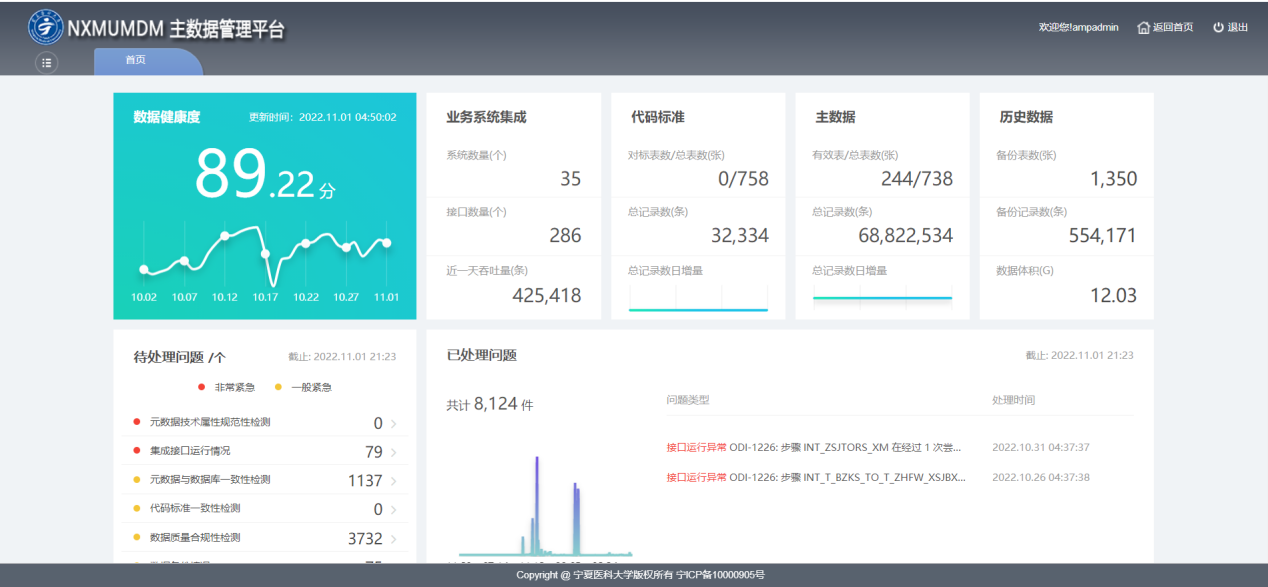Click the home icon beside 返回首页

coord(1143,27)
